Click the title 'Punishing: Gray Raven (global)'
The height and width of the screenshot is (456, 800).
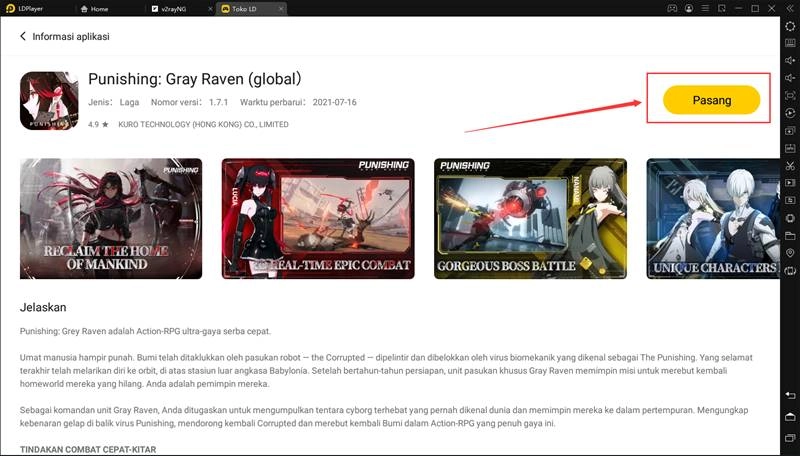point(195,79)
